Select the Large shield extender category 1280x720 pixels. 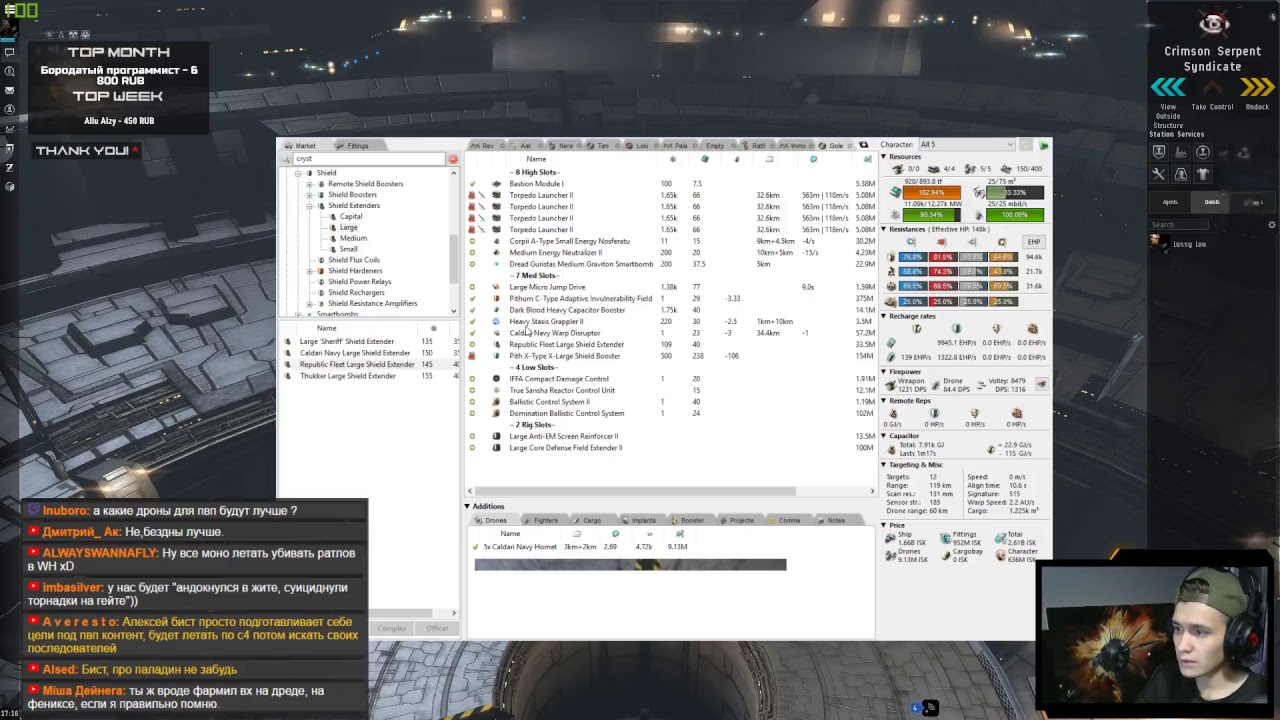coord(348,228)
